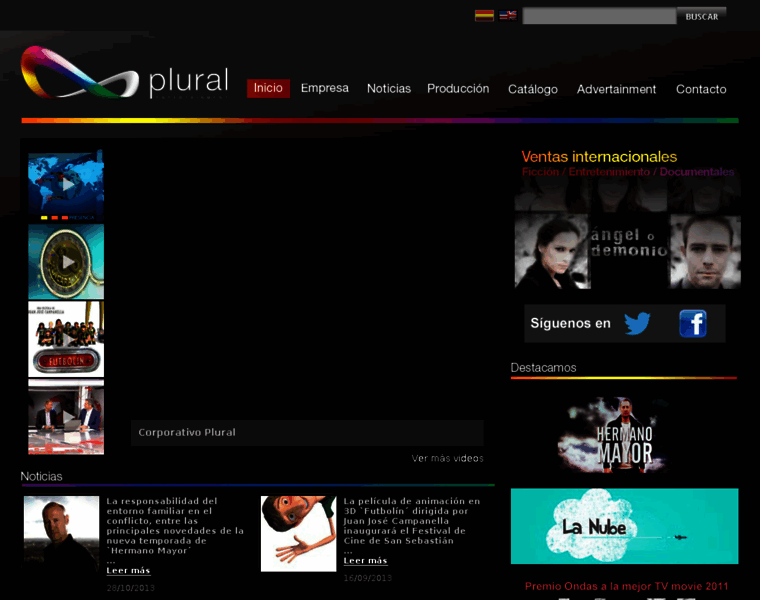The width and height of the screenshot is (760, 600).
Task: Click the Ficción / Entretenimiento / Documentales subtitle
Action: pyautogui.click(x=628, y=172)
